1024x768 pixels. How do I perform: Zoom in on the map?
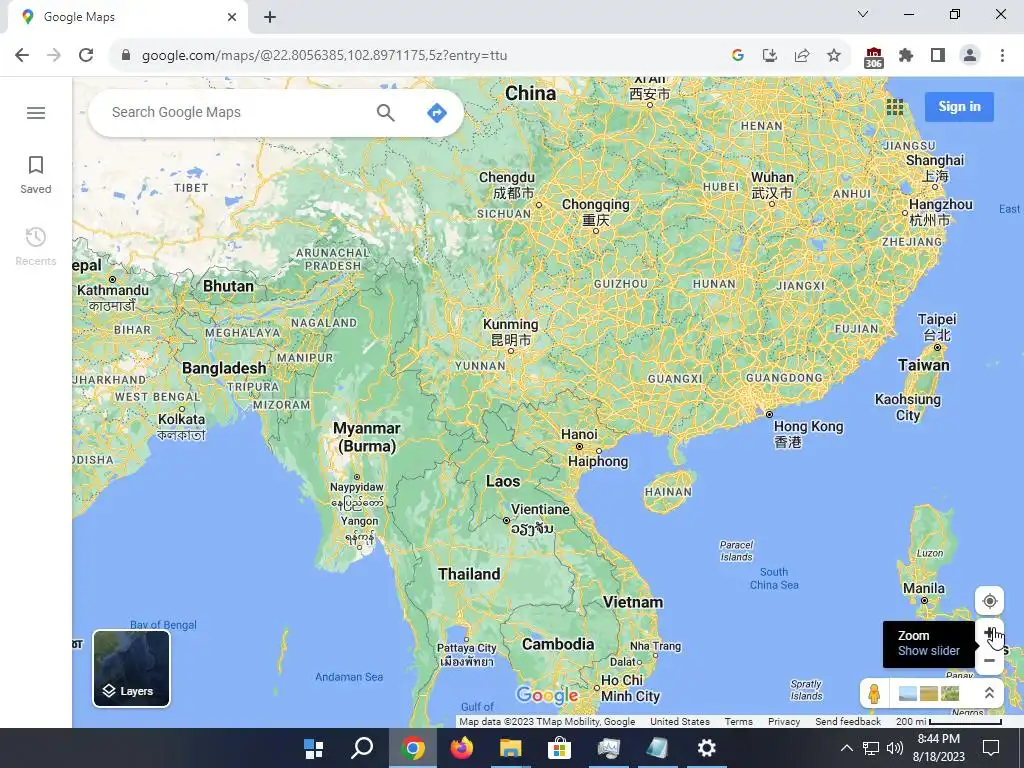pyautogui.click(x=989, y=633)
